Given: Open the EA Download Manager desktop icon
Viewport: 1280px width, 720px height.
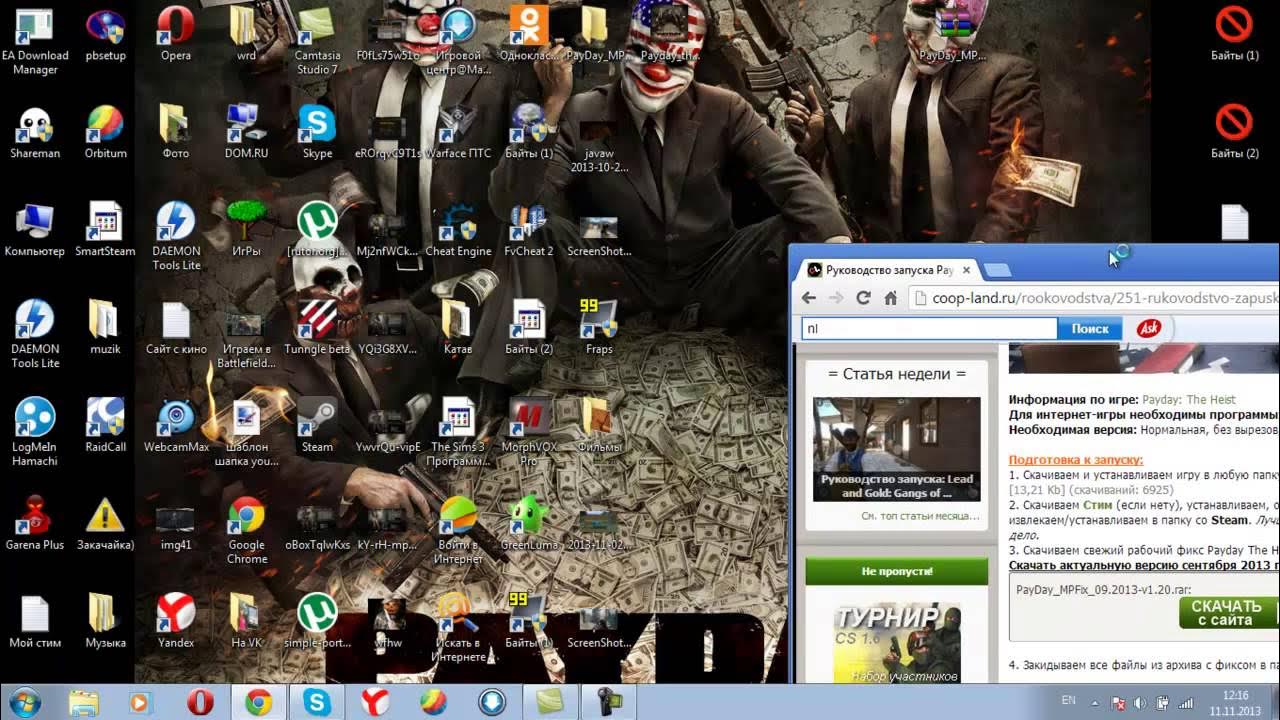Looking at the screenshot, I should tap(35, 41).
